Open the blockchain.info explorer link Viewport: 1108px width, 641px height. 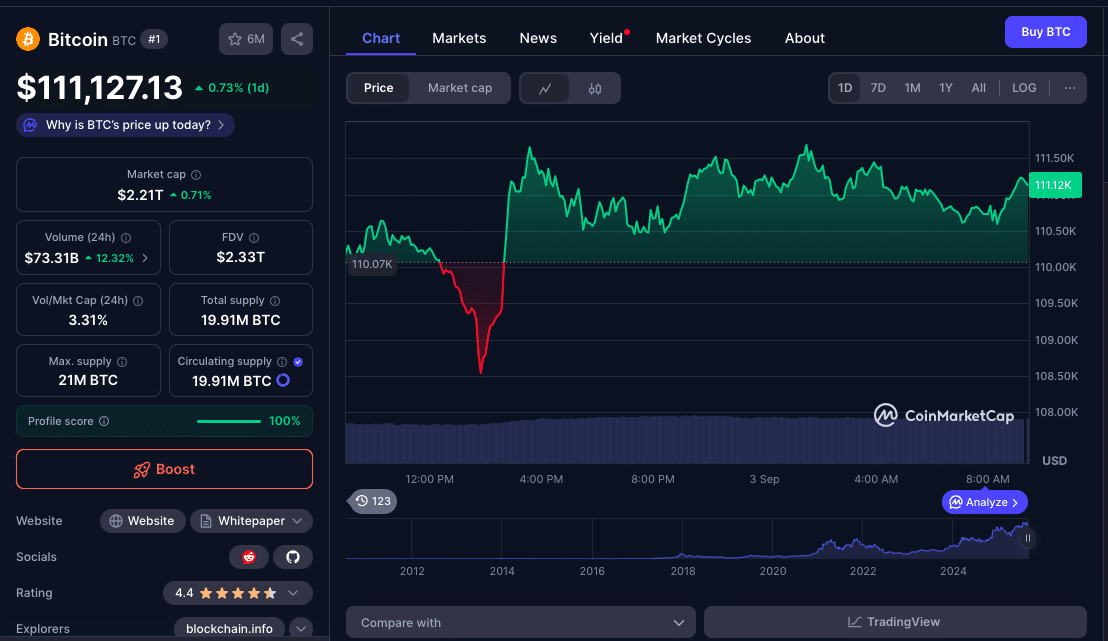(229, 628)
